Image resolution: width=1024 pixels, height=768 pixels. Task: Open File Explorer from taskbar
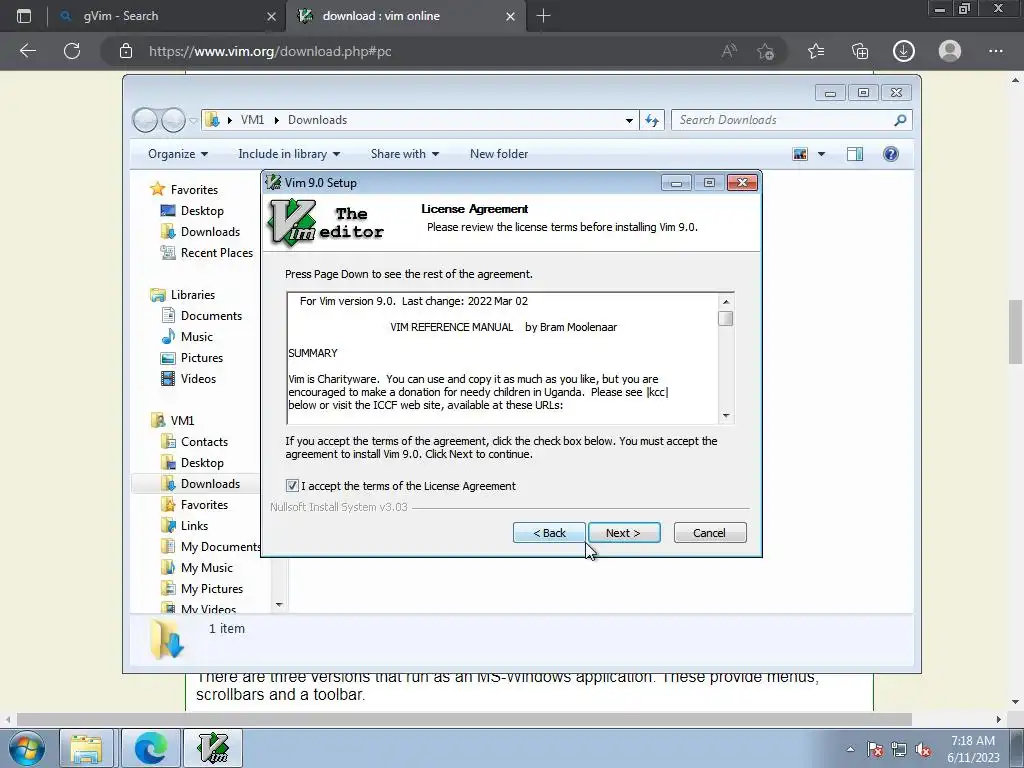click(x=86, y=748)
